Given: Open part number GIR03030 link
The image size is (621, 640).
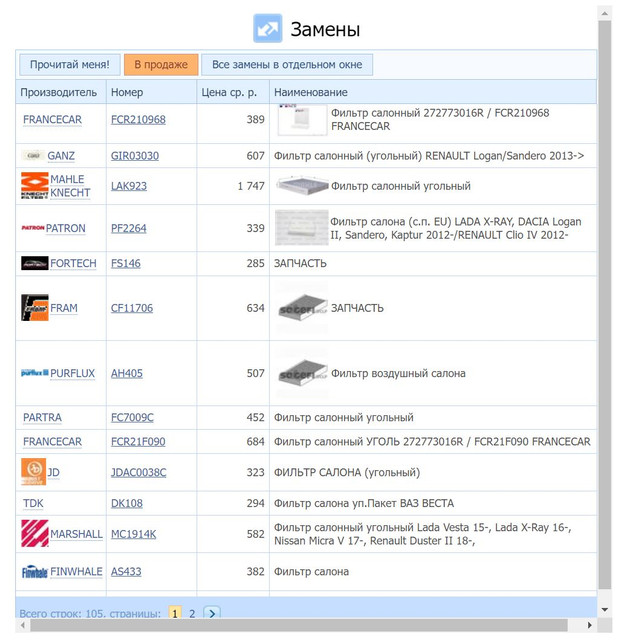Looking at the screenshot, I should pyautogui.click(x=135, y=156).
